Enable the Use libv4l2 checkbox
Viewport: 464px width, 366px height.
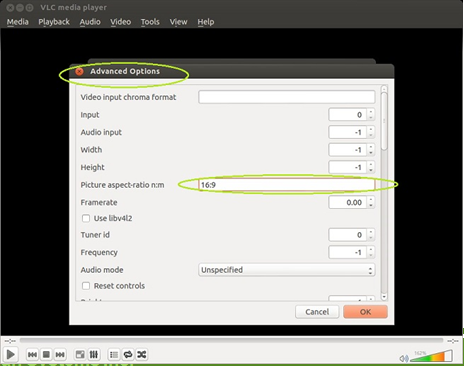86,218
